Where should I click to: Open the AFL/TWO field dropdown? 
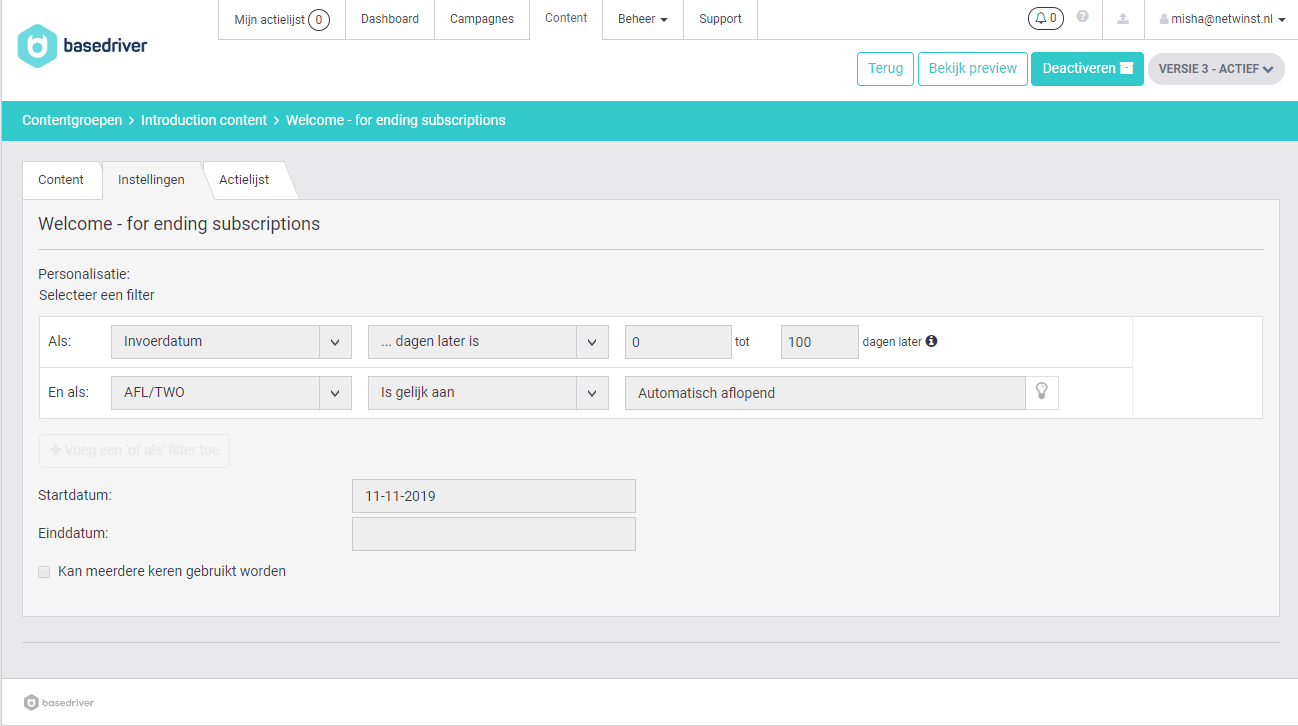point(231,393)
